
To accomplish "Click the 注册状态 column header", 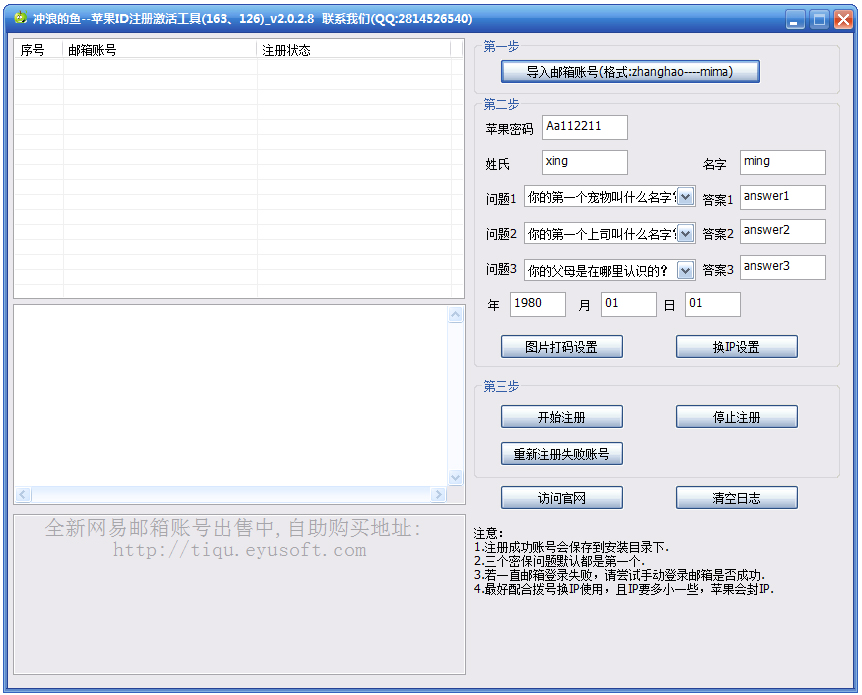I will pos(354,50).
